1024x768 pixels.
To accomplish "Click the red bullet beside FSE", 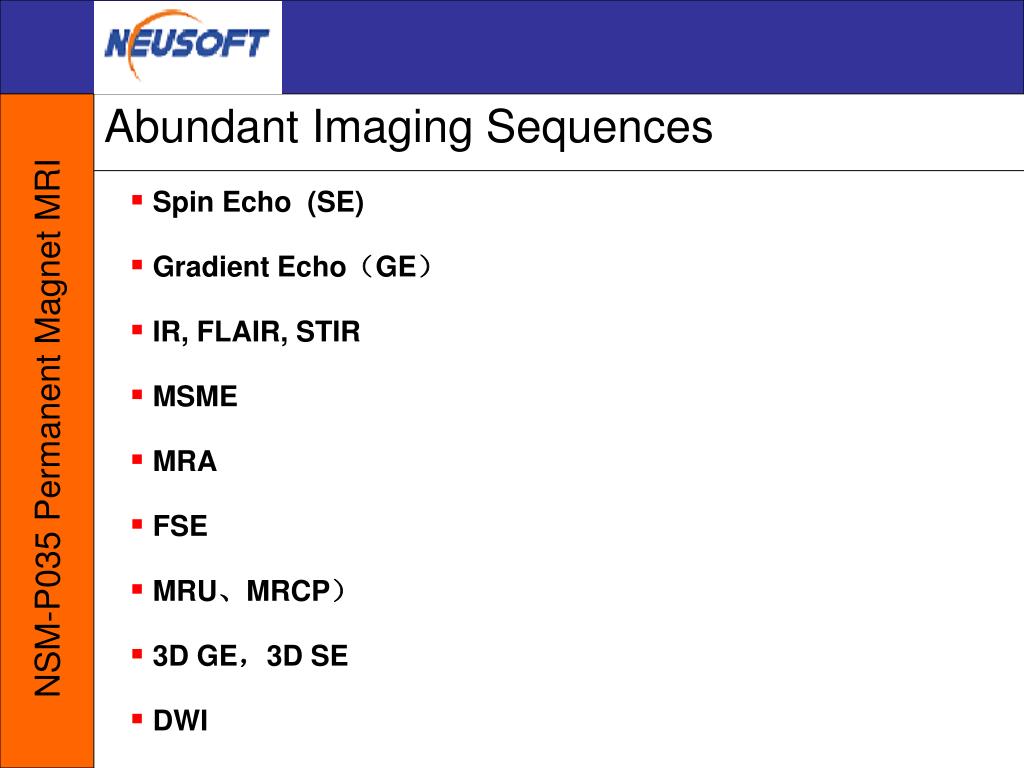I will [x=137, y=524].
